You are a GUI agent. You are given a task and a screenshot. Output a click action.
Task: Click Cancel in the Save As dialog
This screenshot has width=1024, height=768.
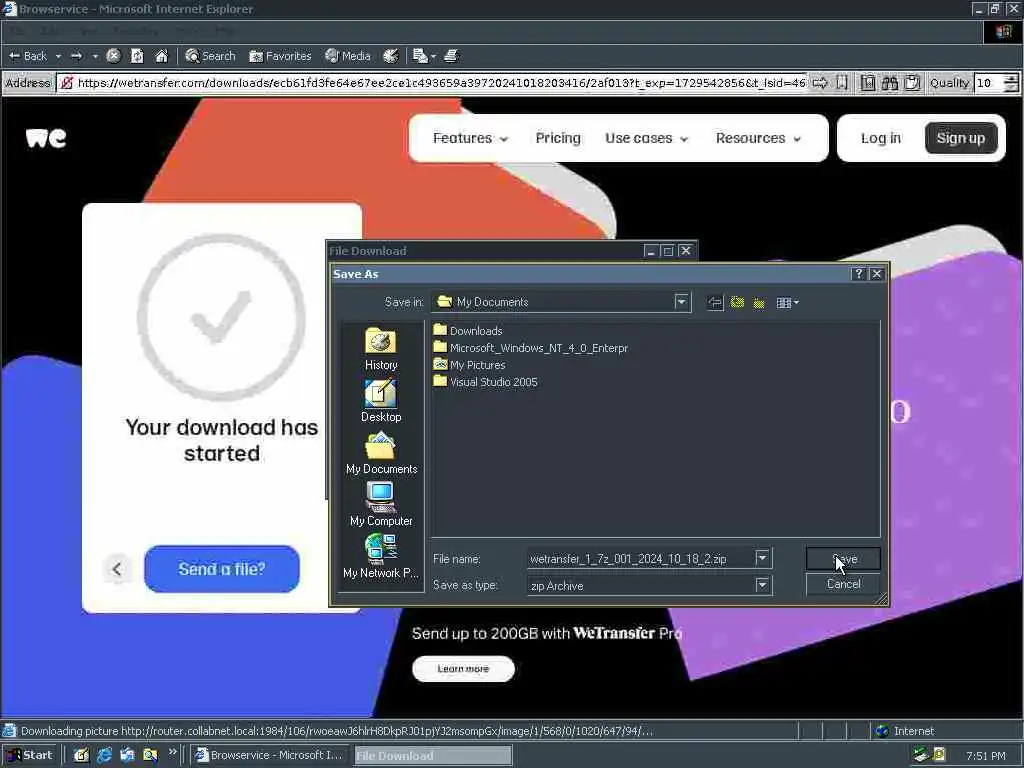843,584
